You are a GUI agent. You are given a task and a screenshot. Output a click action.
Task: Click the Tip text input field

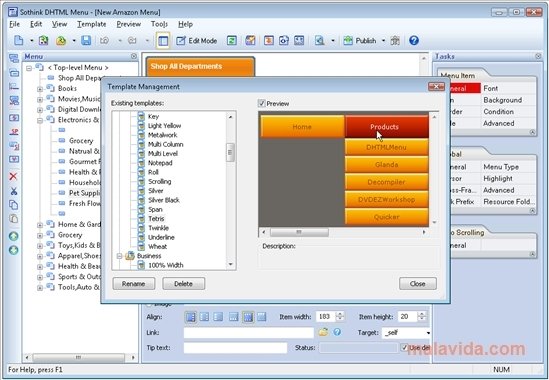pyautogui.click(x=235, y=348)
